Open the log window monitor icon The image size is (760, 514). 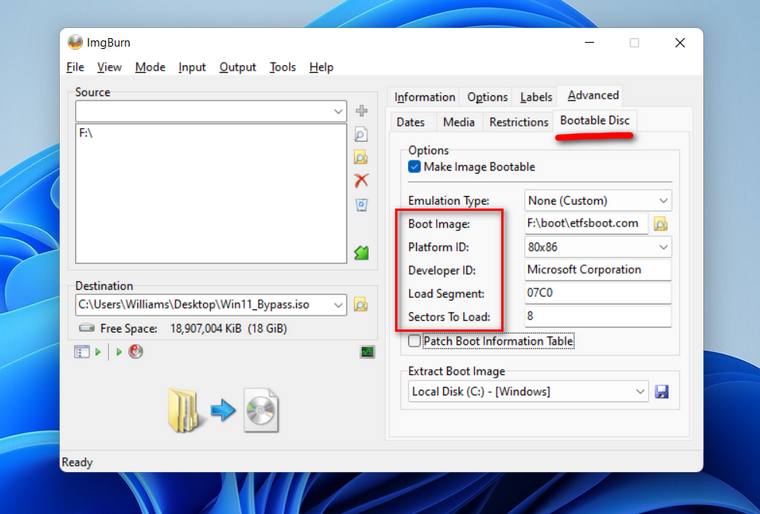tap(367, 352)
